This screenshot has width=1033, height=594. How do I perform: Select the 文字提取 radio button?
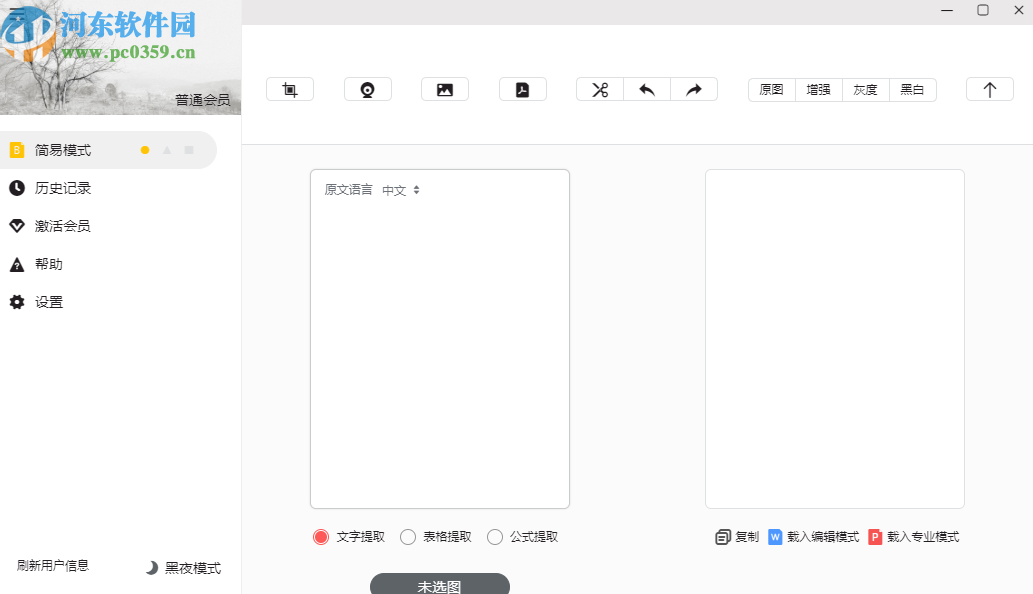coord(320,537)
